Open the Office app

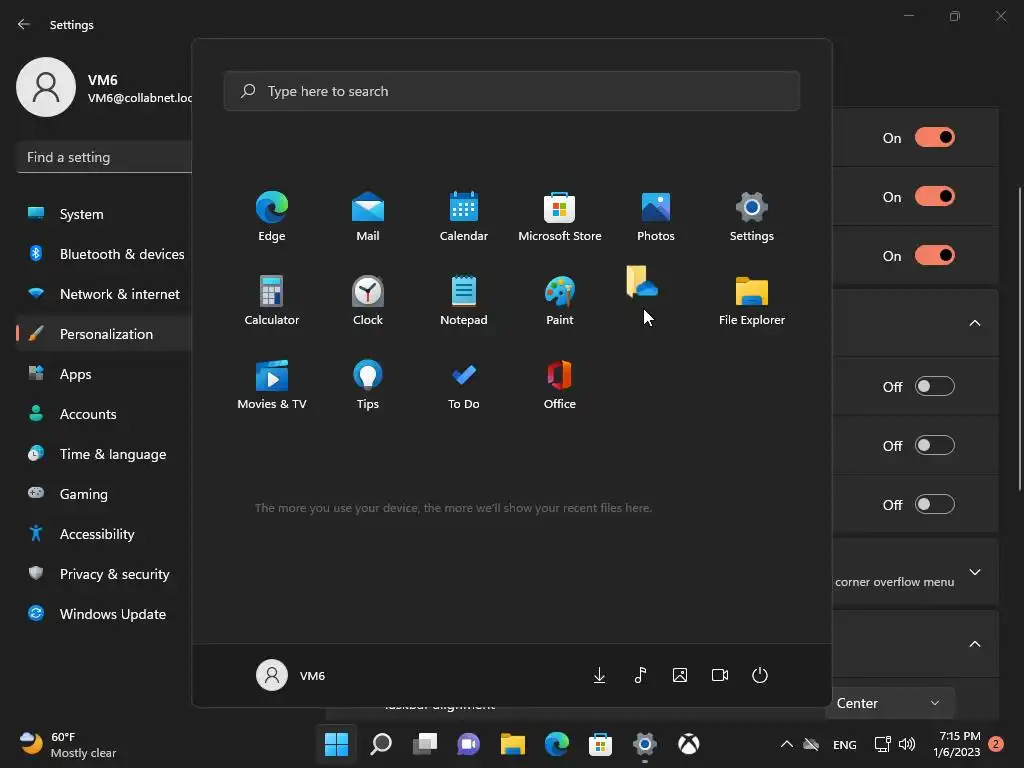[560, 385]
